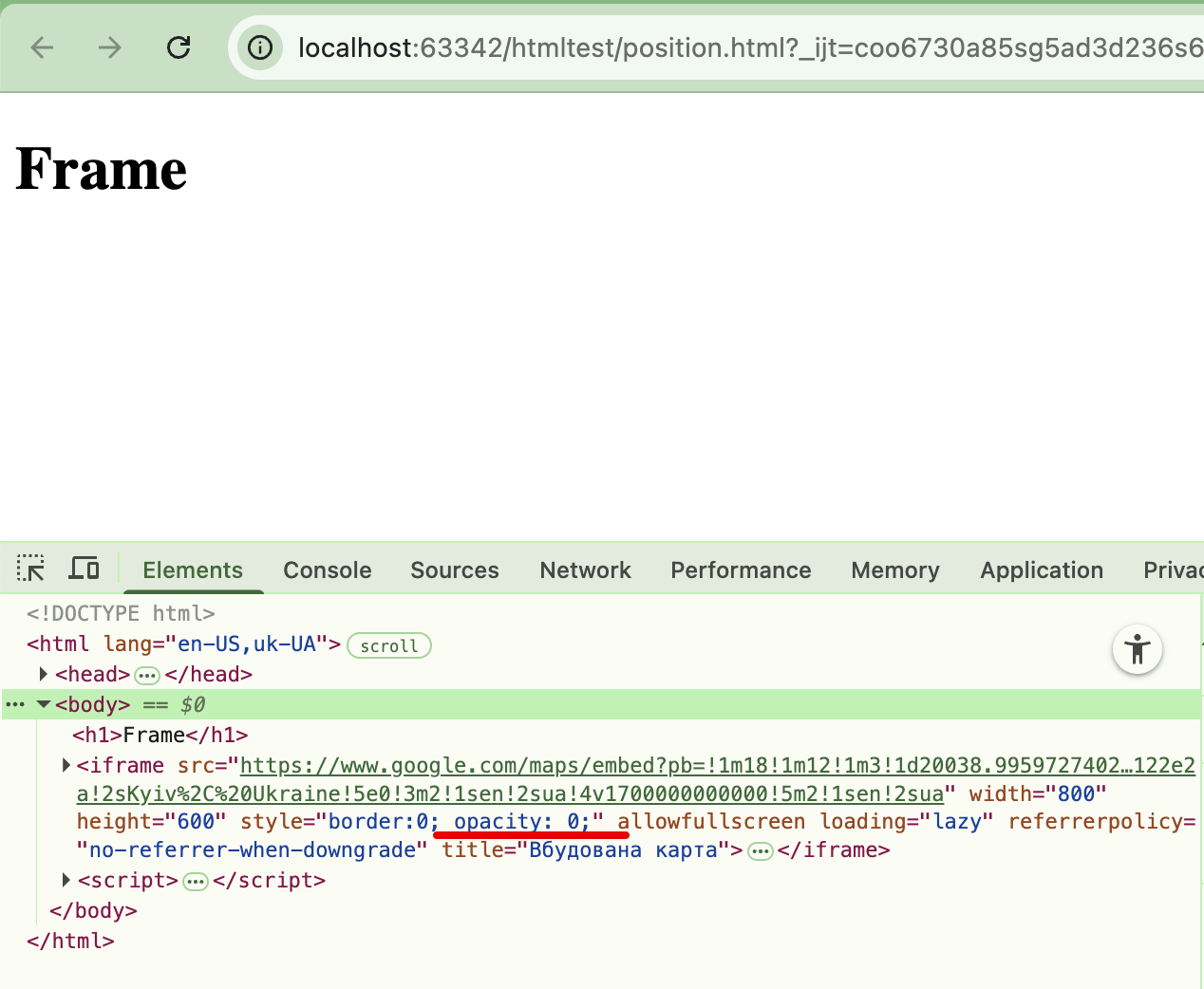Switch to the Elements tab

click(x=193, y=570)
